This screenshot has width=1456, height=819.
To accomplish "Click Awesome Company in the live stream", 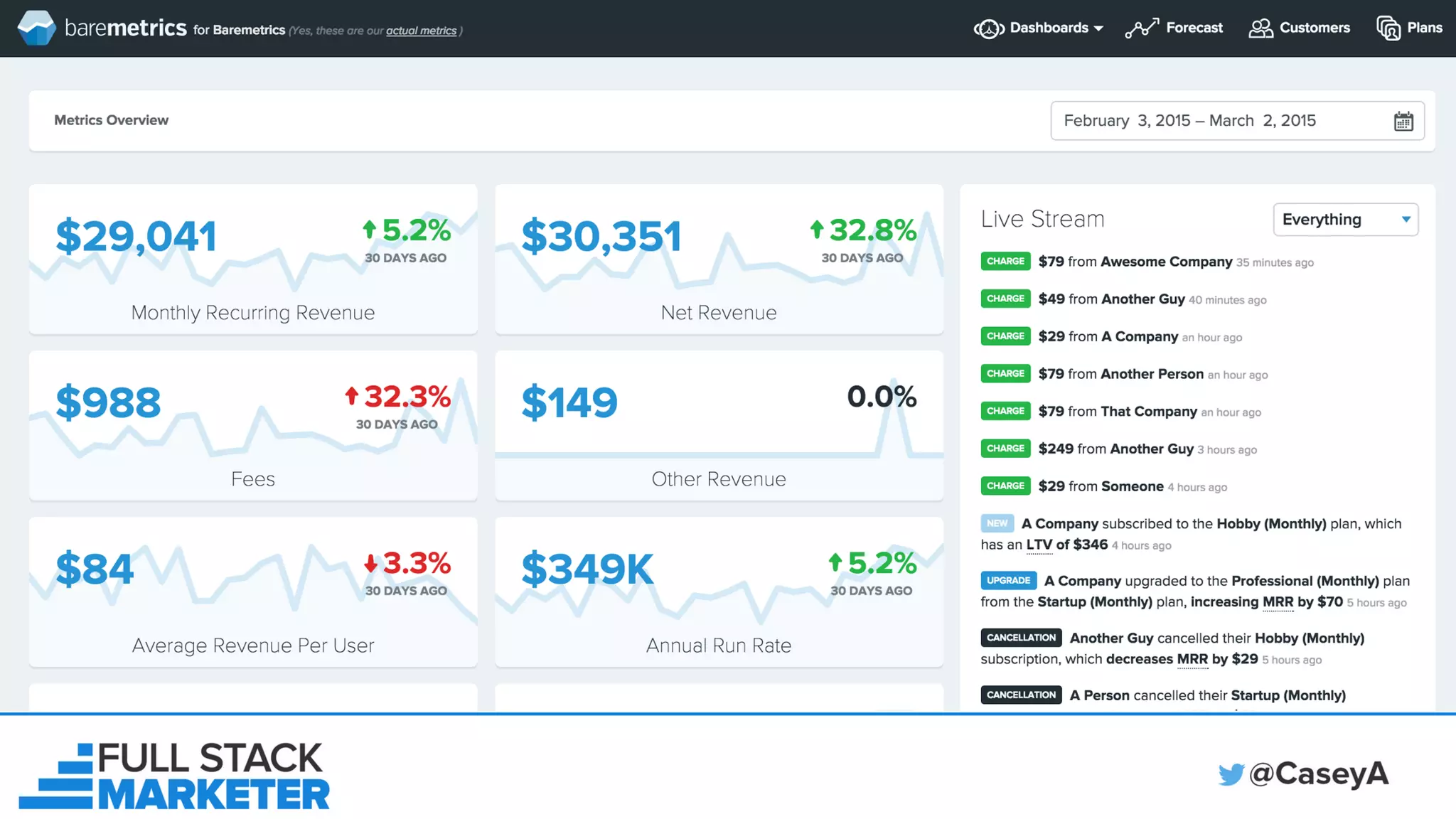I will coord(1166,262).
